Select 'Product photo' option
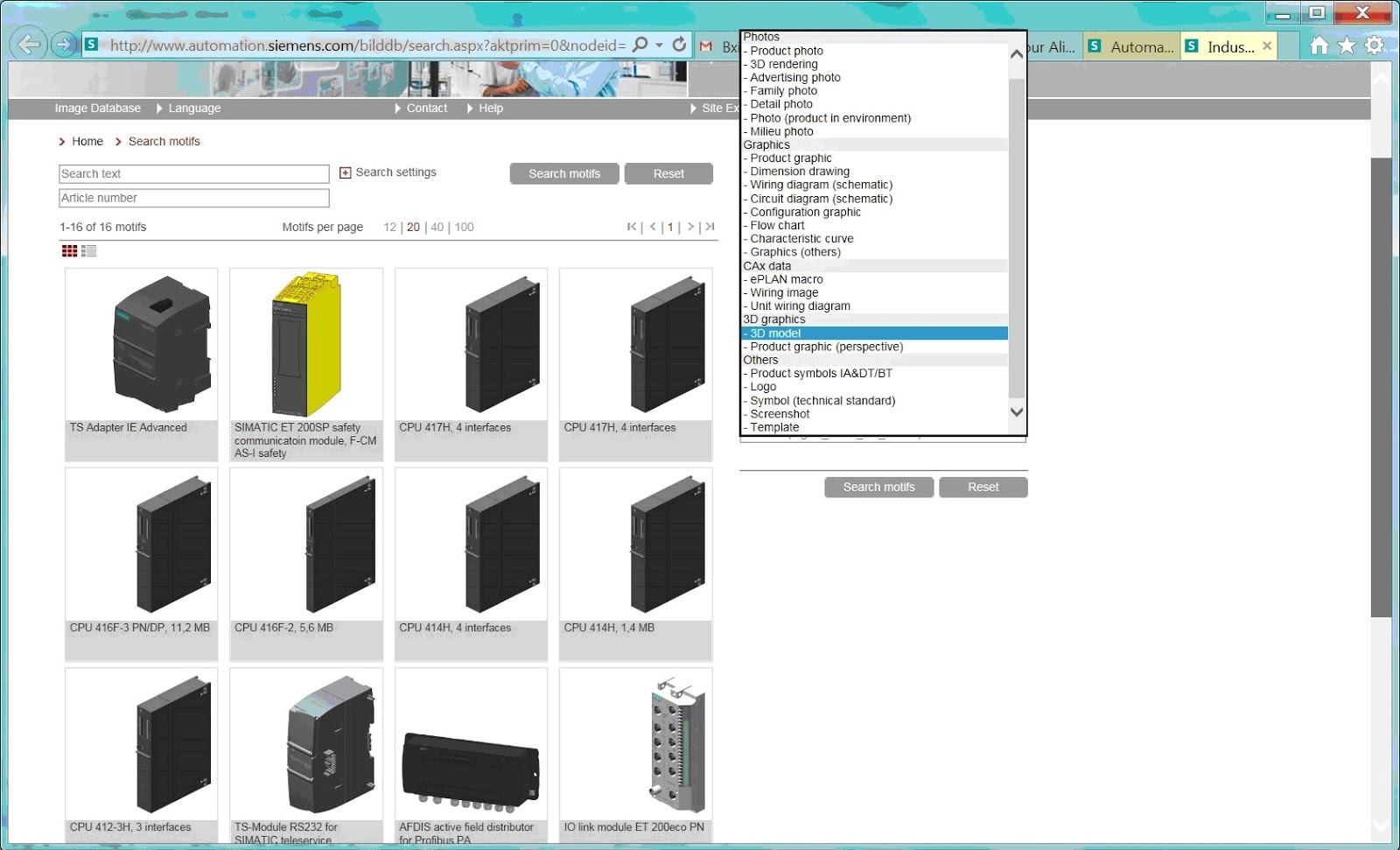This screenshot has height=850, width=1400. [875, 51]
